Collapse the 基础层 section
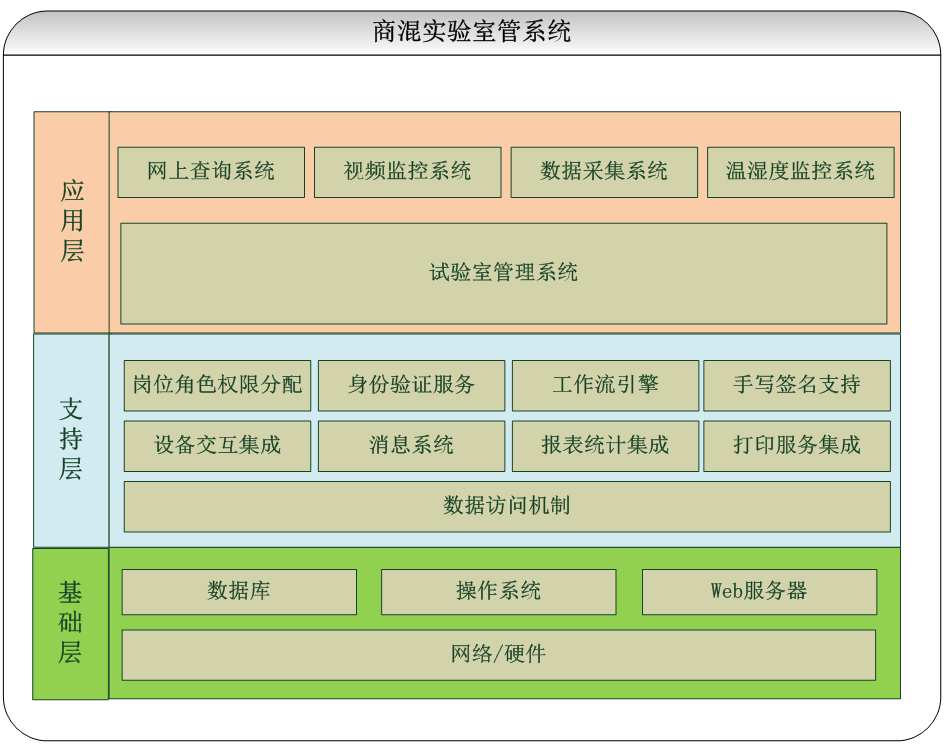This screenshot has height=745, width=945. pos(72,620)
